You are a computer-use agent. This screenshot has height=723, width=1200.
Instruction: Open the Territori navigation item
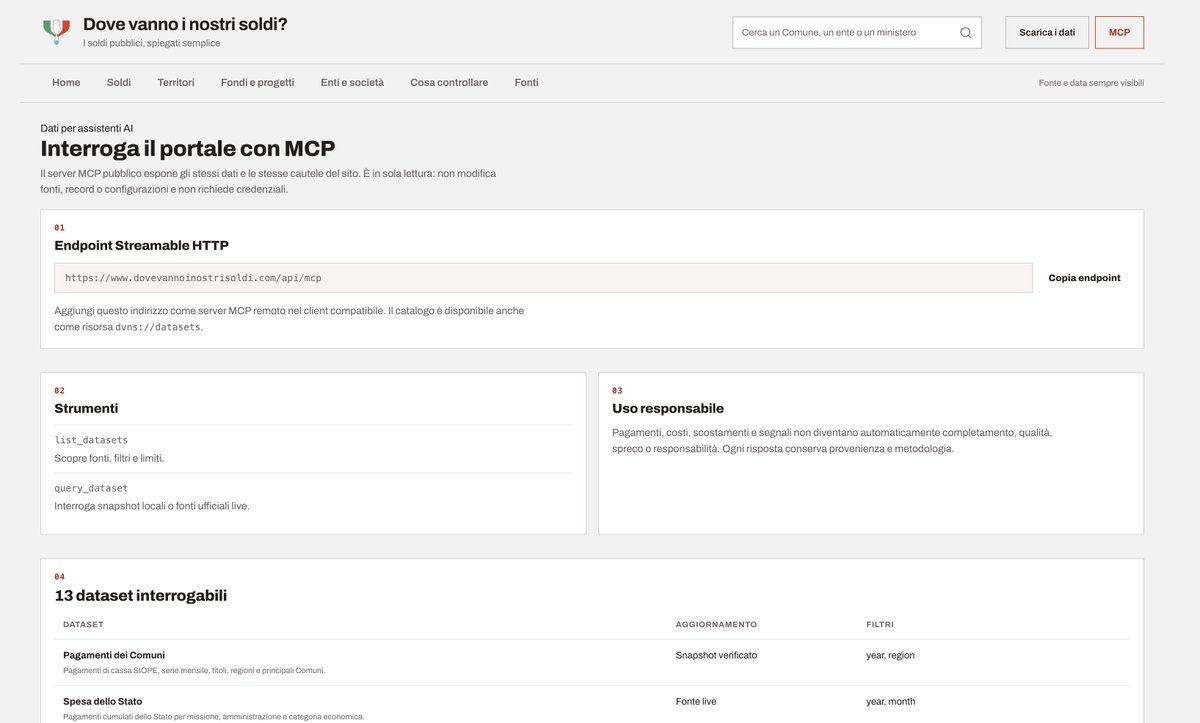tap(176, 82)
